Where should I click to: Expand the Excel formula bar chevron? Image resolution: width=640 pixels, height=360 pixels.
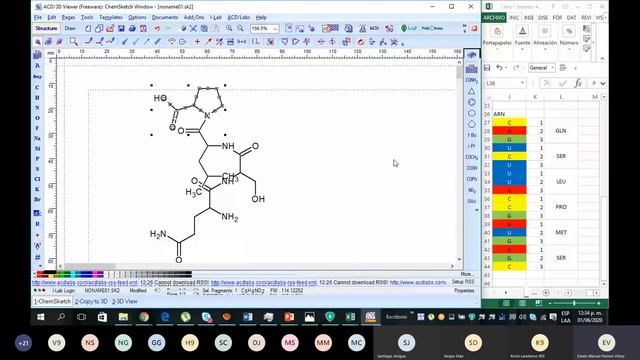(603, 83)
